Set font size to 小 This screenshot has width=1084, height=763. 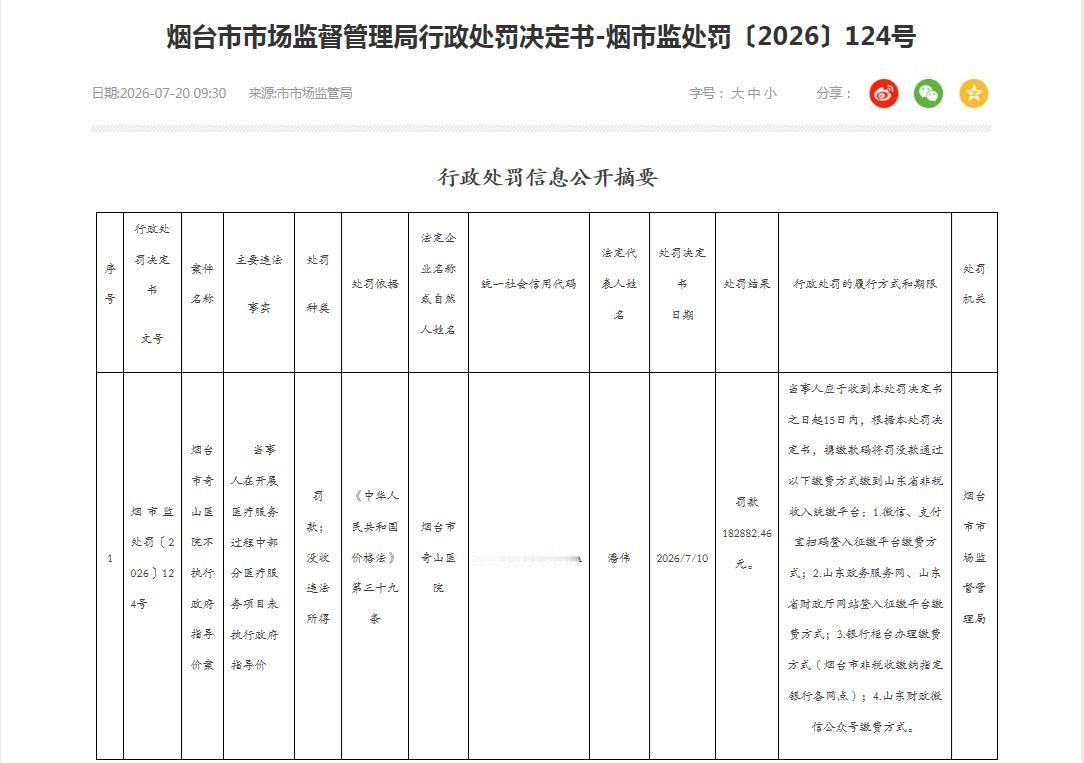pyautogui.click(x=770, y=93)
